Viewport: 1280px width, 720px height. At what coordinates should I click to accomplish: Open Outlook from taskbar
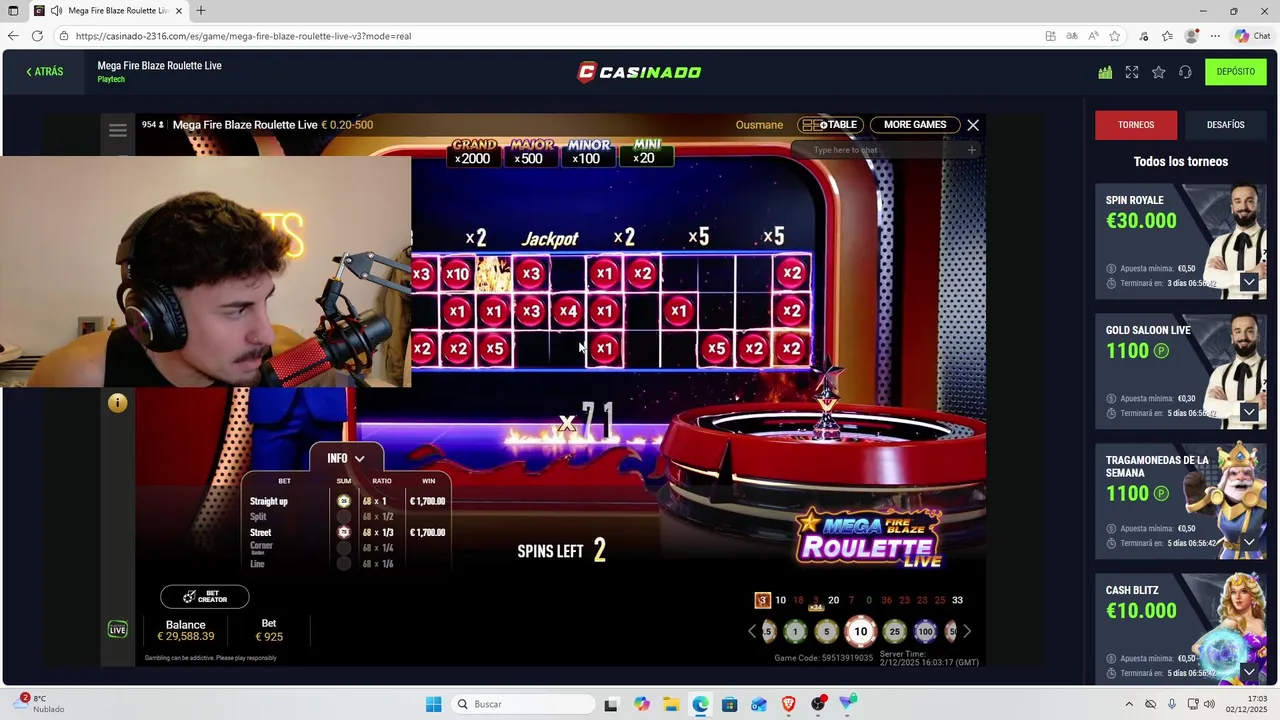(760, 704)
